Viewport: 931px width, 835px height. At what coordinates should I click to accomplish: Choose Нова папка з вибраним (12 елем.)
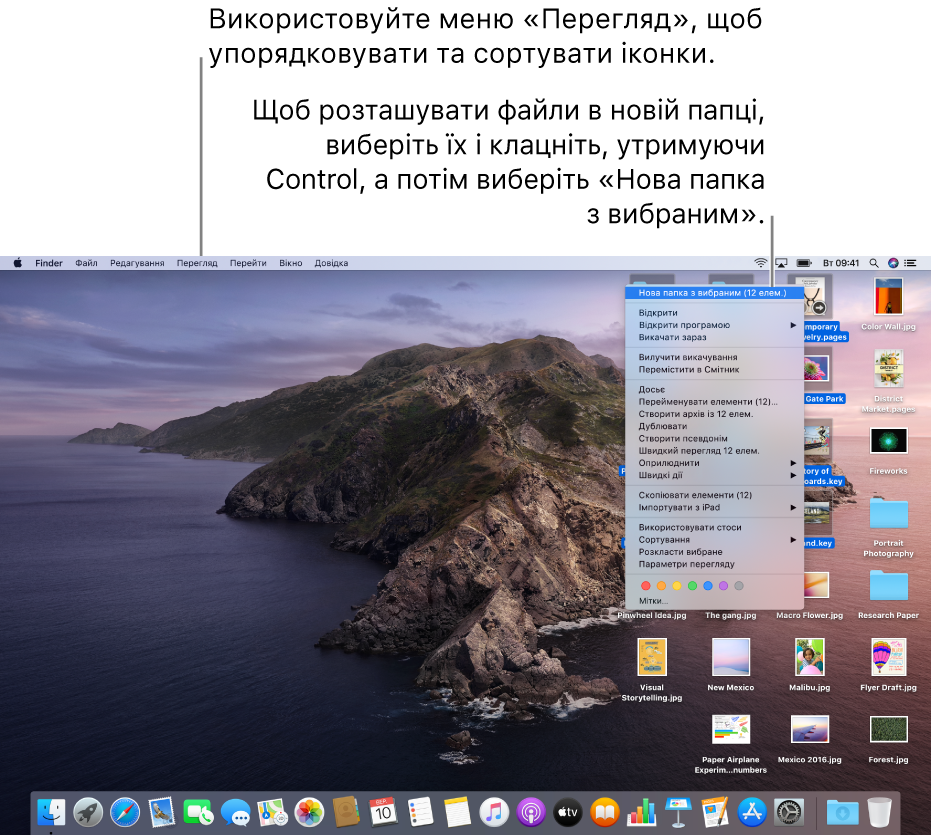coord(714,293)
